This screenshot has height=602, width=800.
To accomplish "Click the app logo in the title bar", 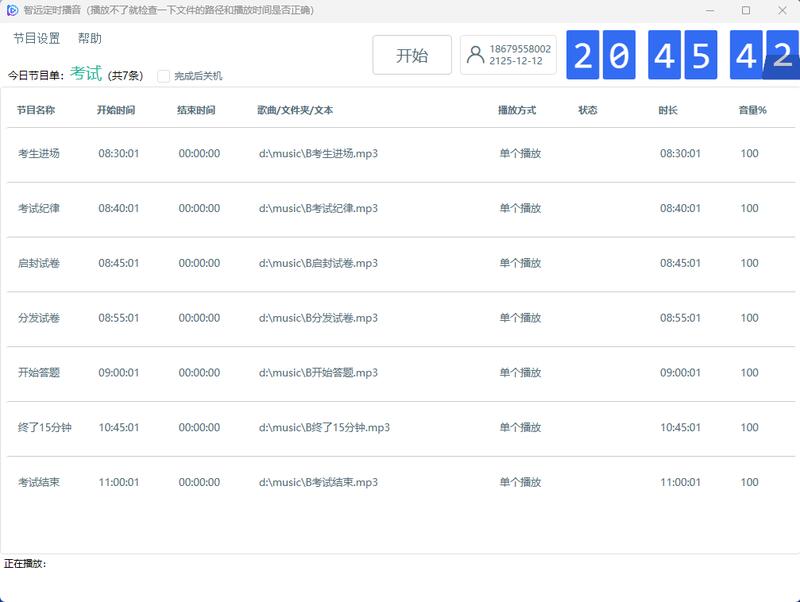I will pos(11,9).
